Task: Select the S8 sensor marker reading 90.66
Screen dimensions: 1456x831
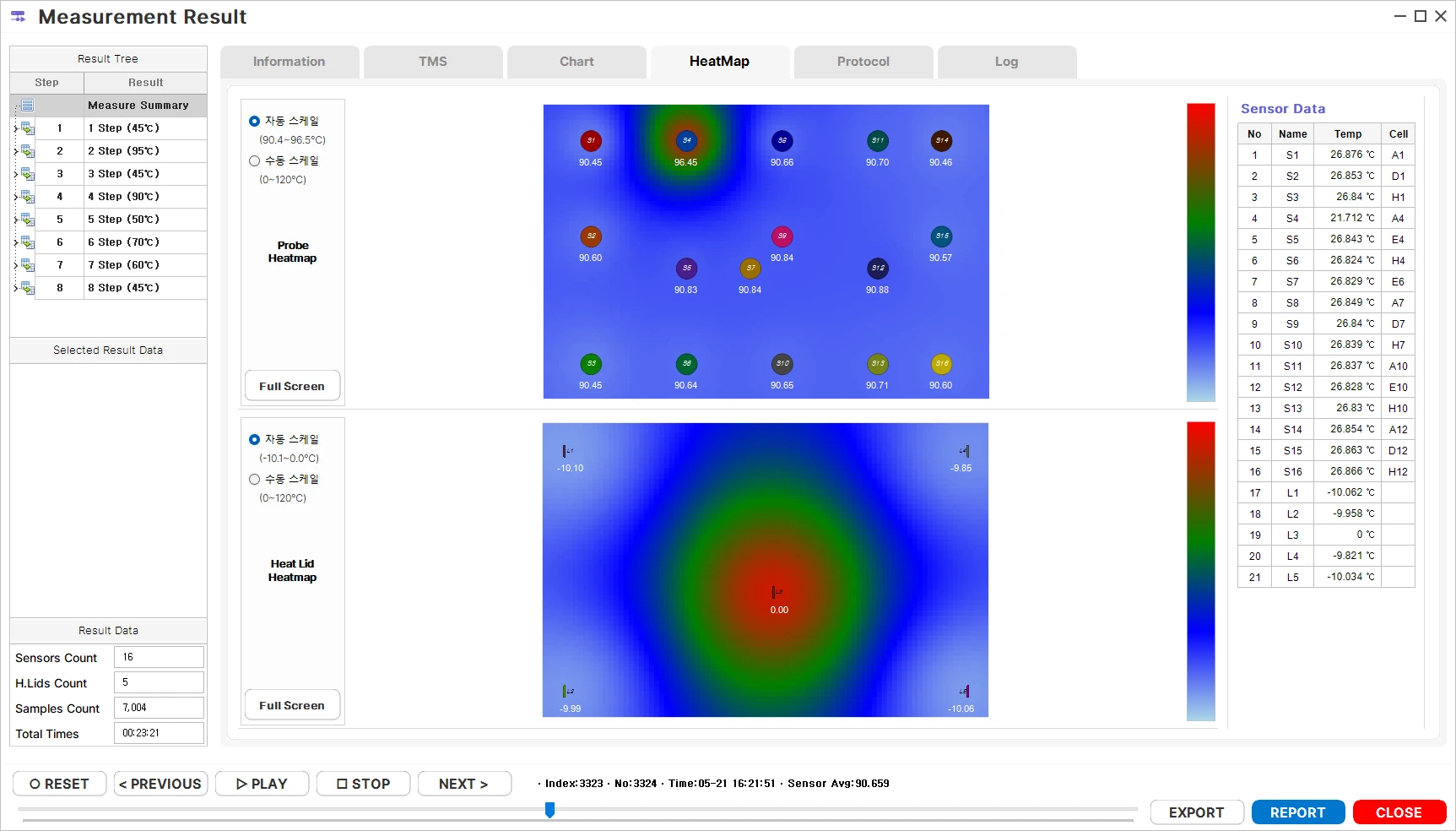Action: [x=782, y=141]
